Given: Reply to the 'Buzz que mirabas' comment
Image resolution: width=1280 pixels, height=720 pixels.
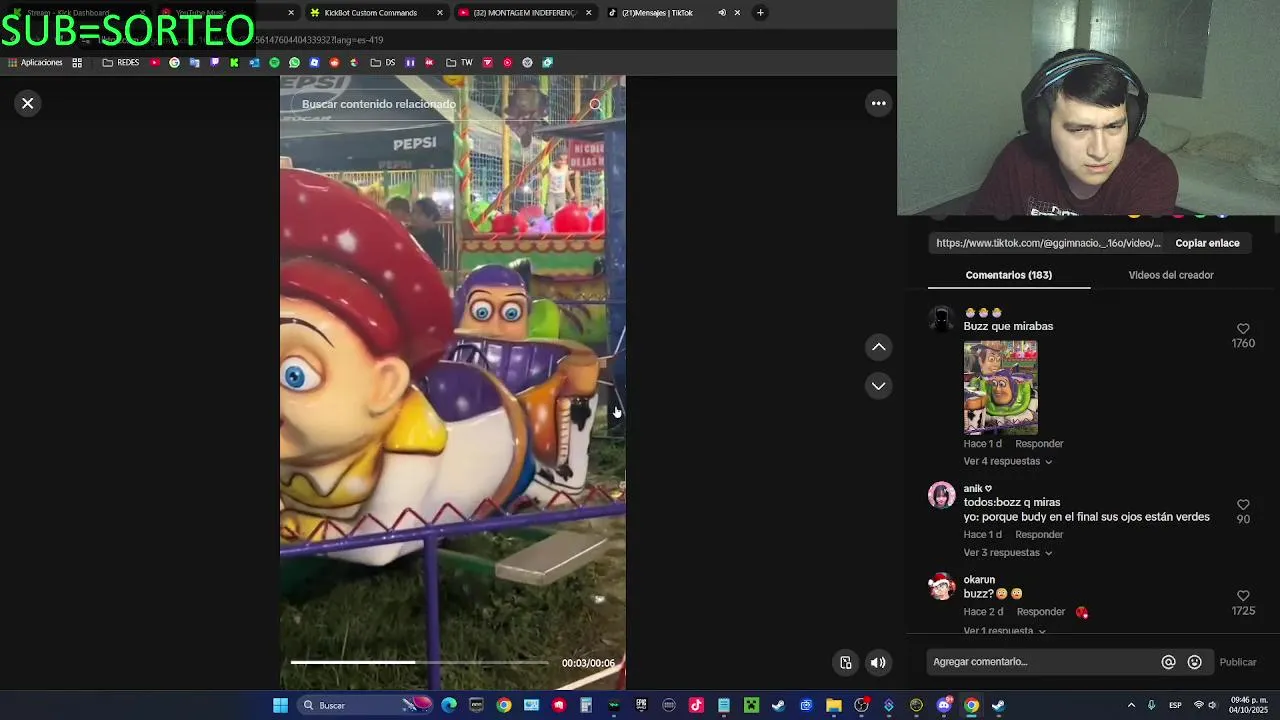Looking at the screenshot, I should pos(1039,444).
